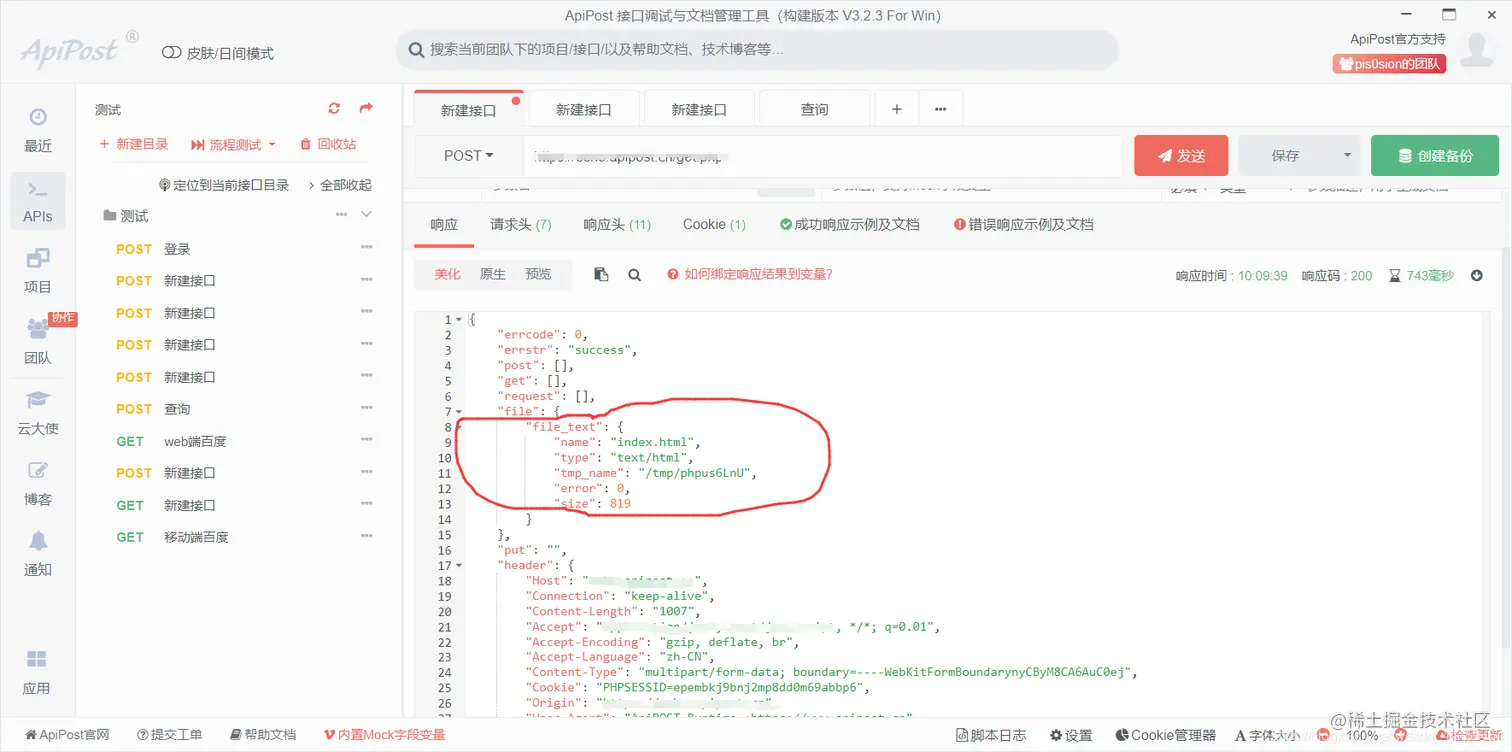
Task: Open the Cookie管理器
Action: pos(1165,735)
